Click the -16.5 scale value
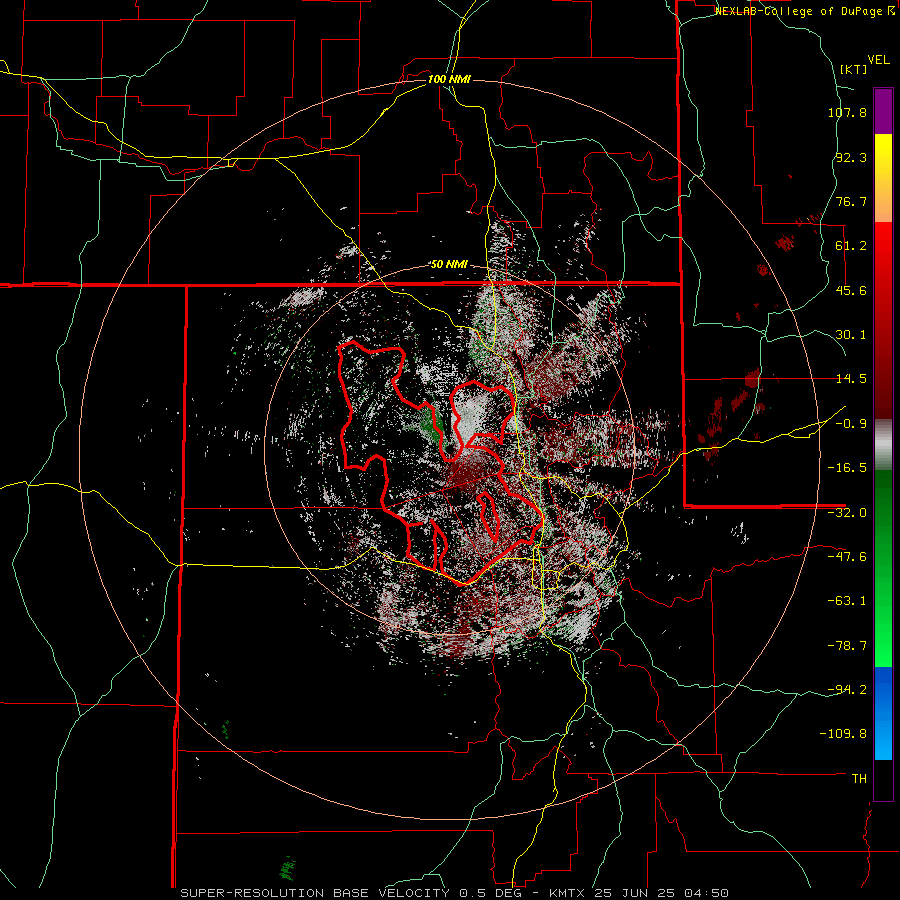The width and height of the screenshot is (900, 900). click(x=847, y=468)
